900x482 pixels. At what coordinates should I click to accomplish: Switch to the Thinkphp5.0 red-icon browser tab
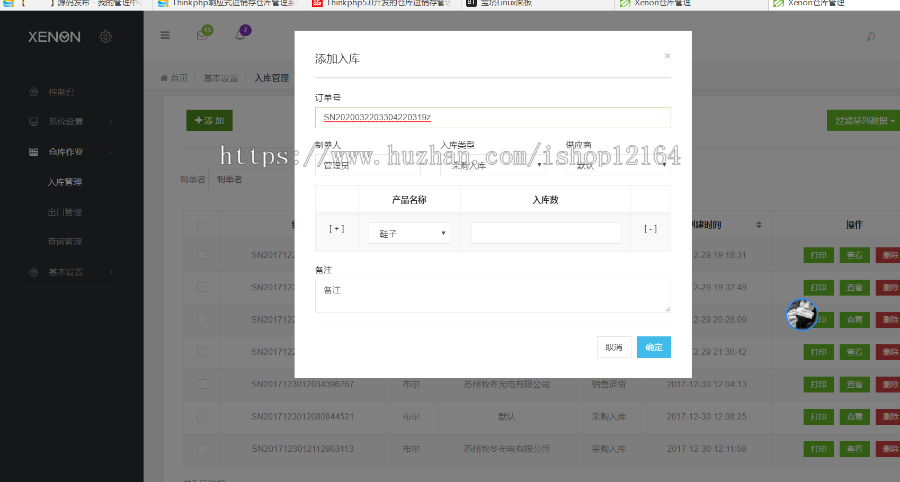coord(383,3)
